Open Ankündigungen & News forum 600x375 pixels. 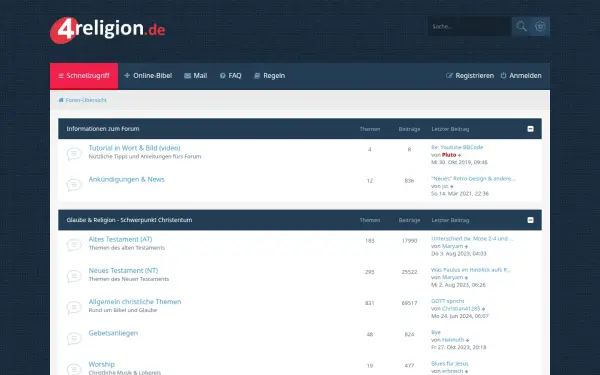coord(126,179)
